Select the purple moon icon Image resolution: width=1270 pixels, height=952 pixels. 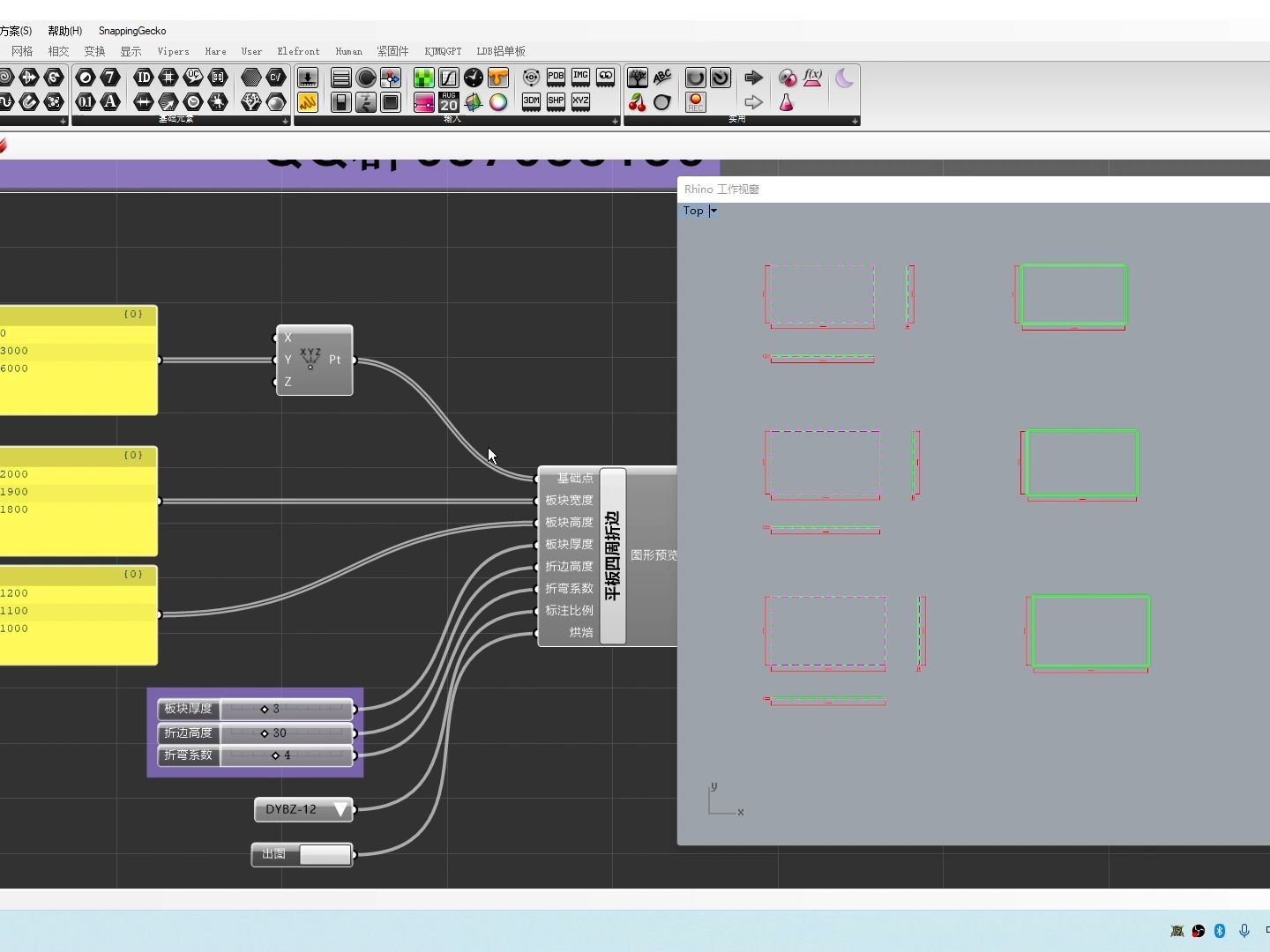tap(845, 78)
